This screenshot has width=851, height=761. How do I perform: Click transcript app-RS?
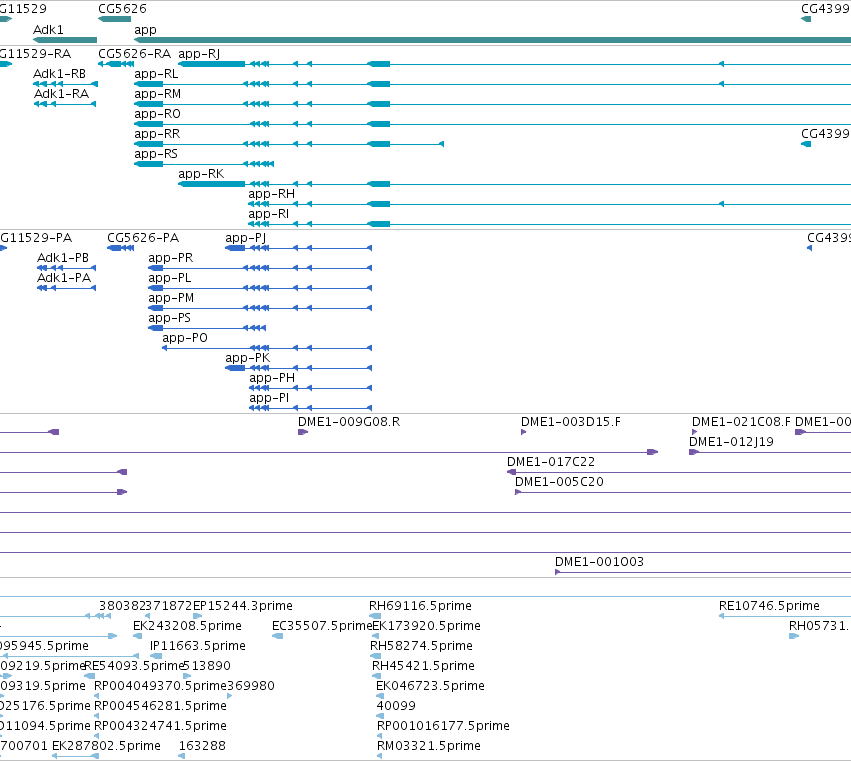pyautogui.click(x=204, y=164)
